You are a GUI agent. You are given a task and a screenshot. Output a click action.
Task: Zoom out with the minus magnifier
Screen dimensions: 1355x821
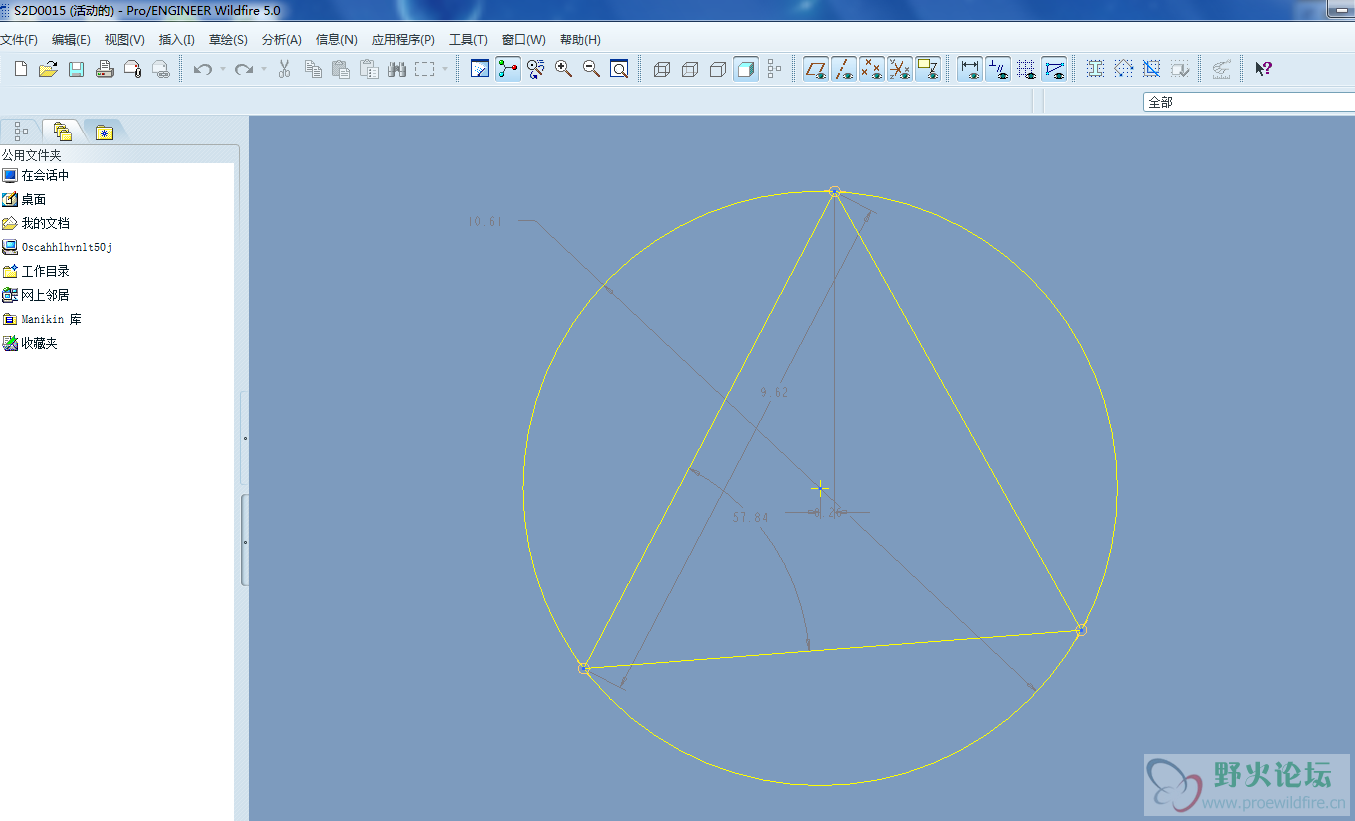[x=592, y=69]
